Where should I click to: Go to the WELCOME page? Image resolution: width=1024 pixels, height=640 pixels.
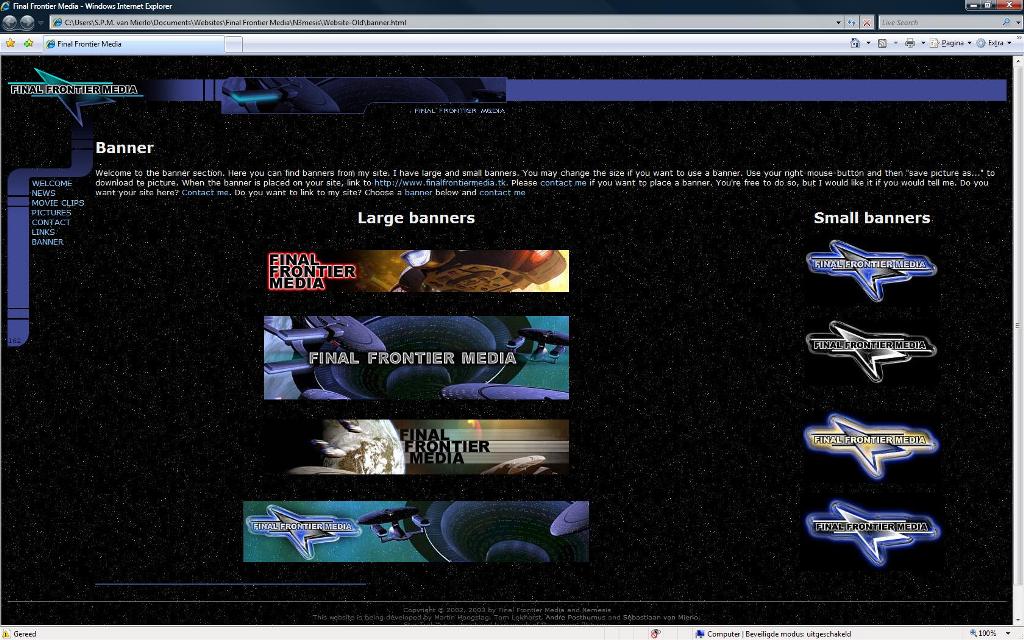(x=52, y=184)
